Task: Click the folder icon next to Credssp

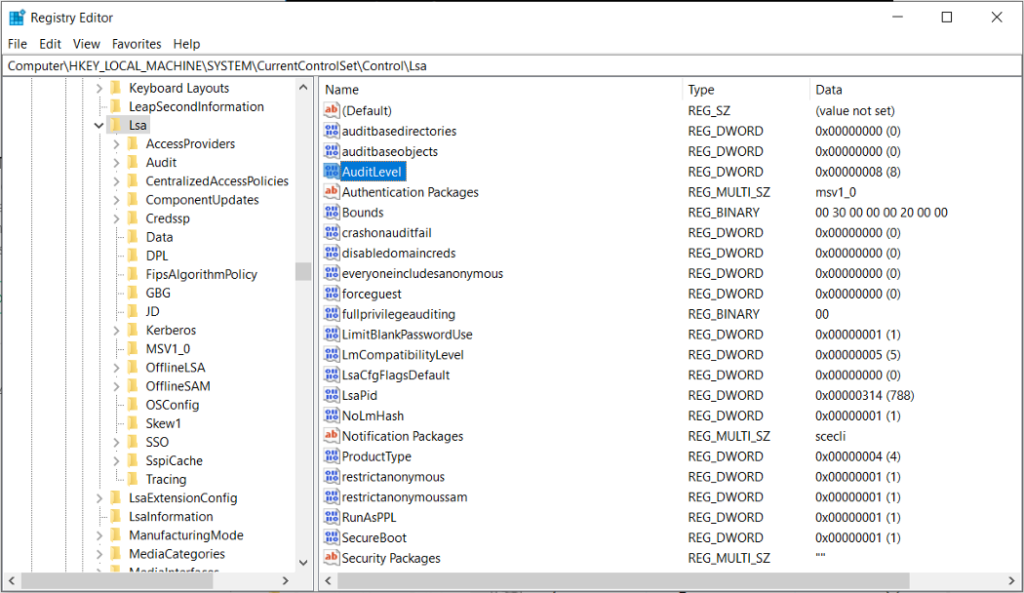Action: click(x=132, y=218)
